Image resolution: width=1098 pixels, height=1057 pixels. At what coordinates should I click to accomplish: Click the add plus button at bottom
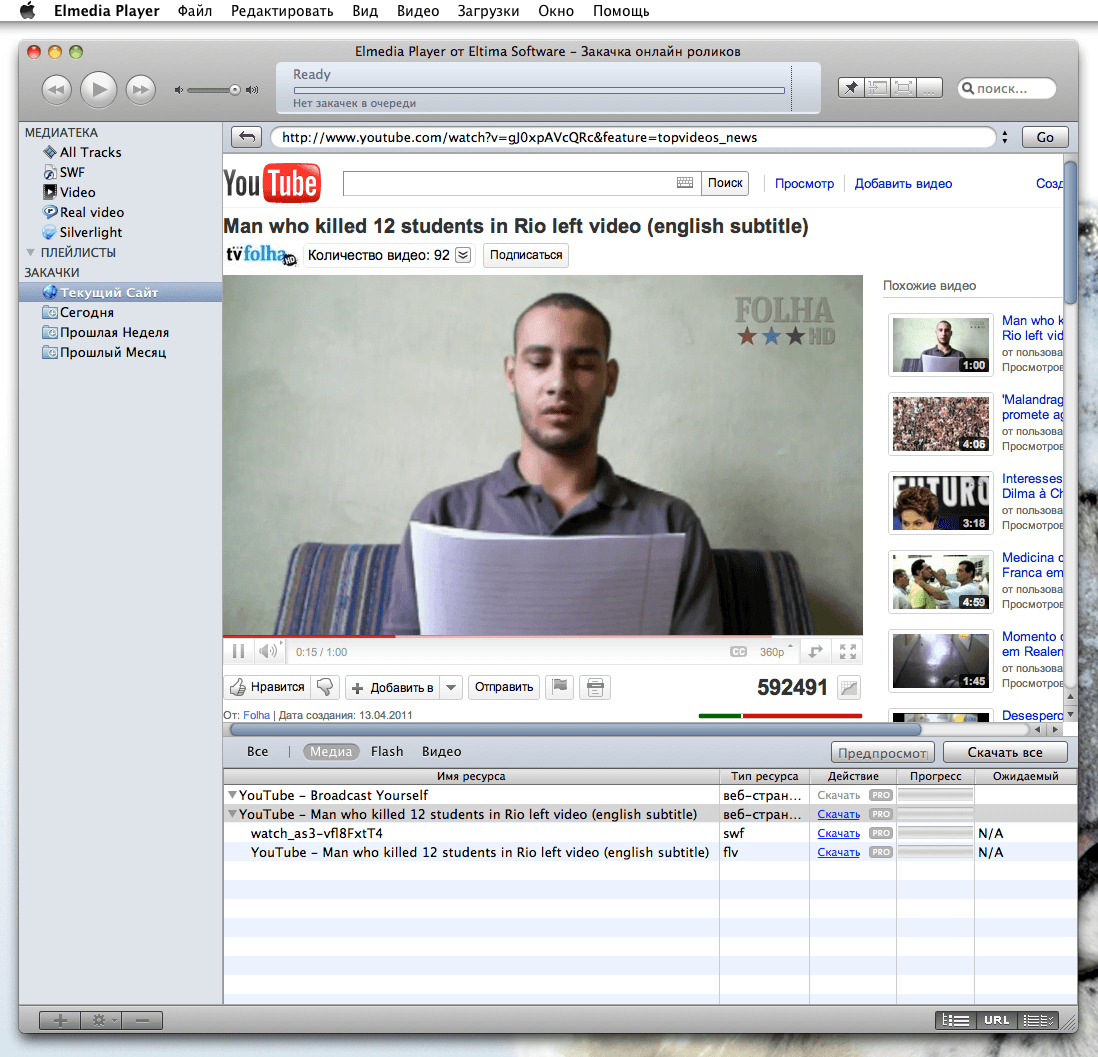pyautogui.click(x=60, y=1020)
